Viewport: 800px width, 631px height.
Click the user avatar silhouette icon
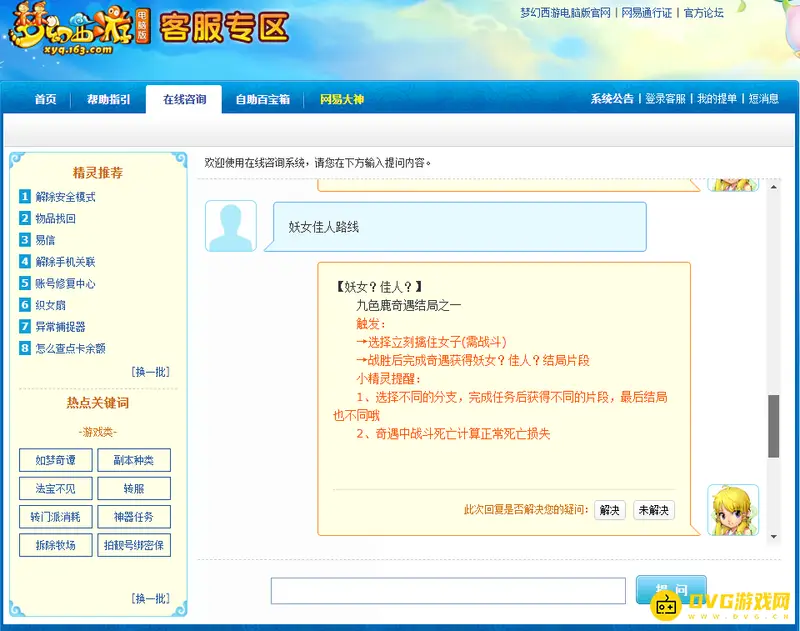click(x=231, y=226)
